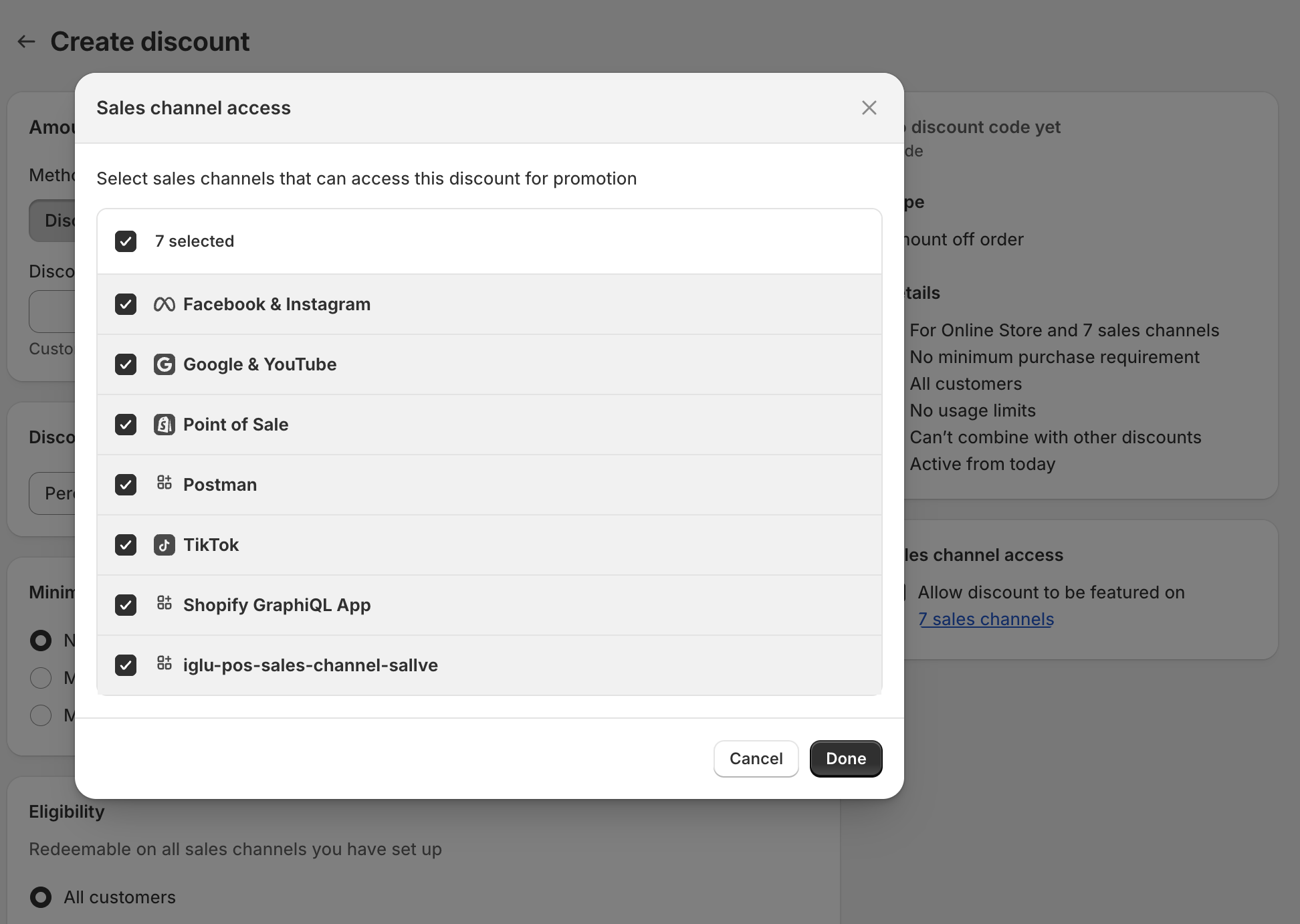This screenshot has width=1300, height=924.
Task: Click the 'Eligibility' section heading
Action: pyautogui.click(x=67, y=812)
